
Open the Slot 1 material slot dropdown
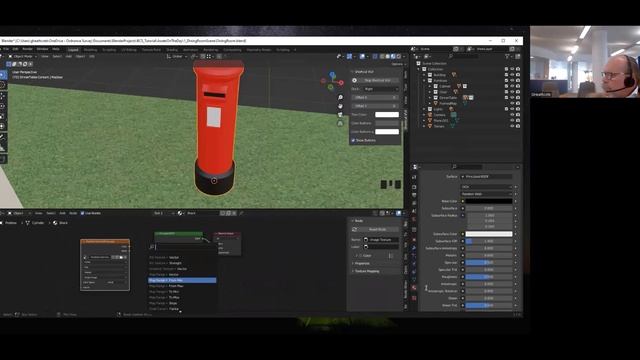click(x=164, y=213)
